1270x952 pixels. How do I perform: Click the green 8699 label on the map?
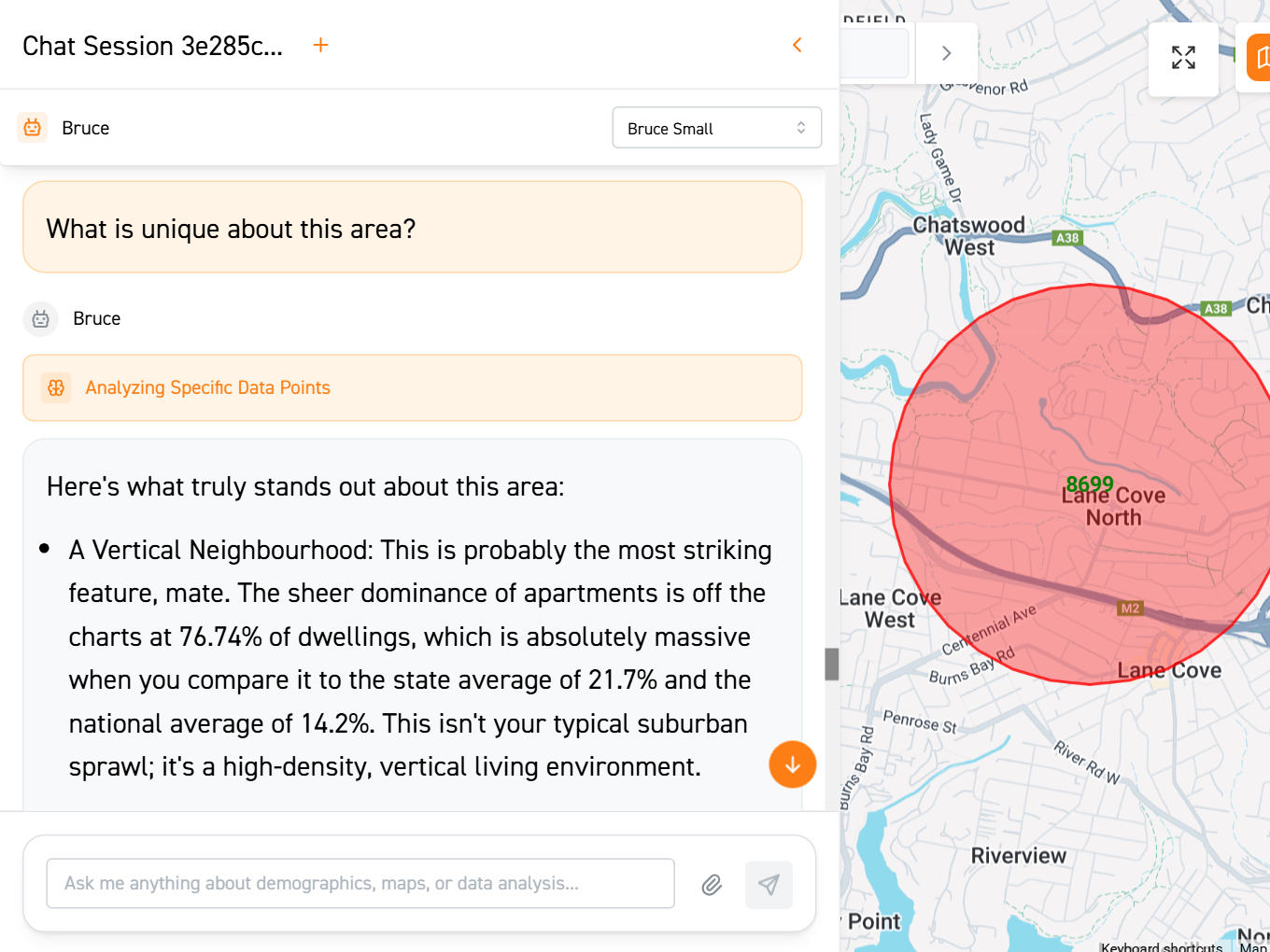point(1090,483)
